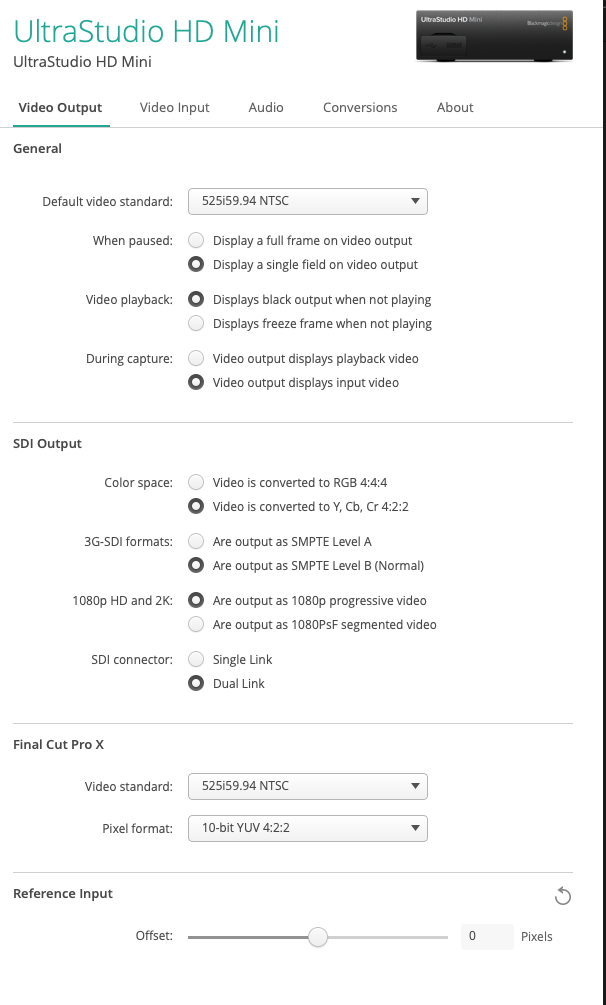Select Display a single field on video output
This screenshot has height=1005, width=606.
click(196, 265)
